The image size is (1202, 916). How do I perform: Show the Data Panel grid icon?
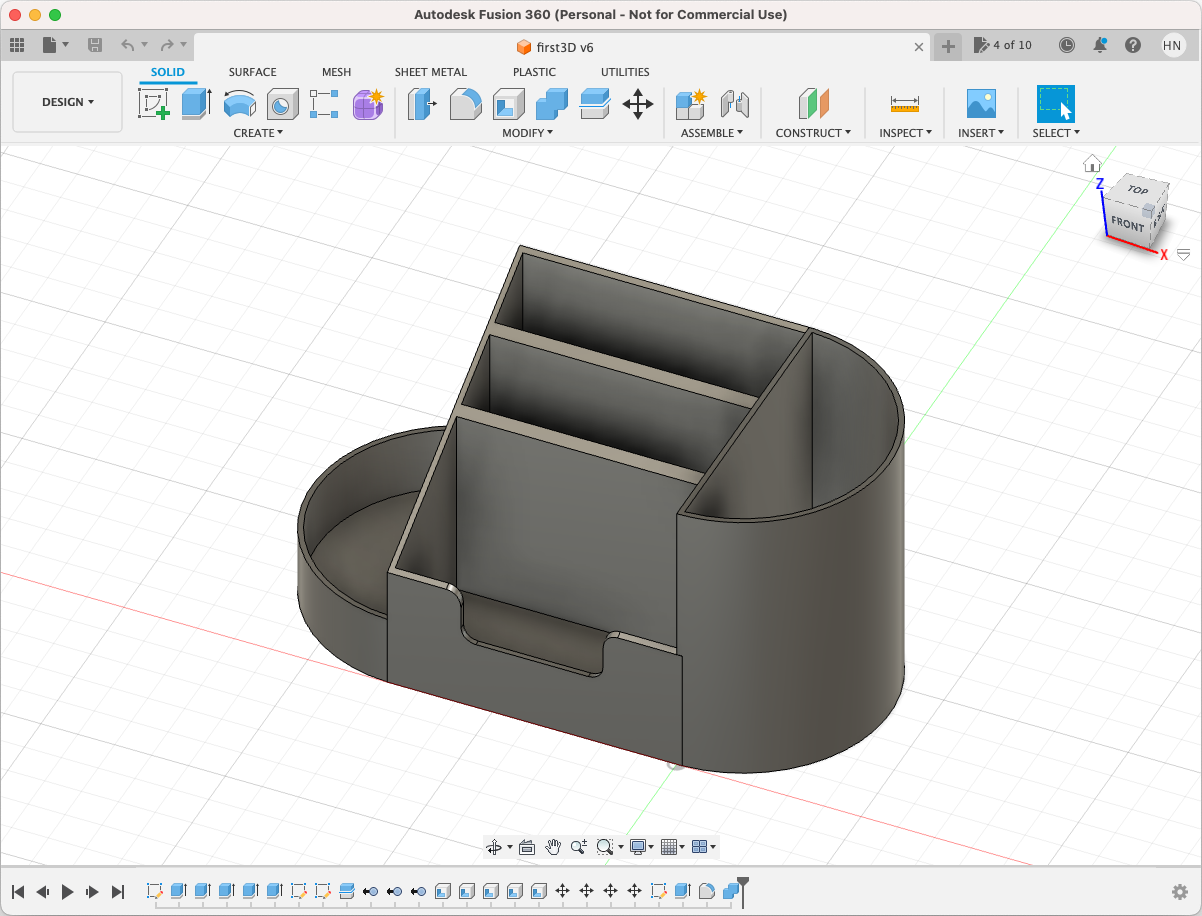tap(16, 45)
